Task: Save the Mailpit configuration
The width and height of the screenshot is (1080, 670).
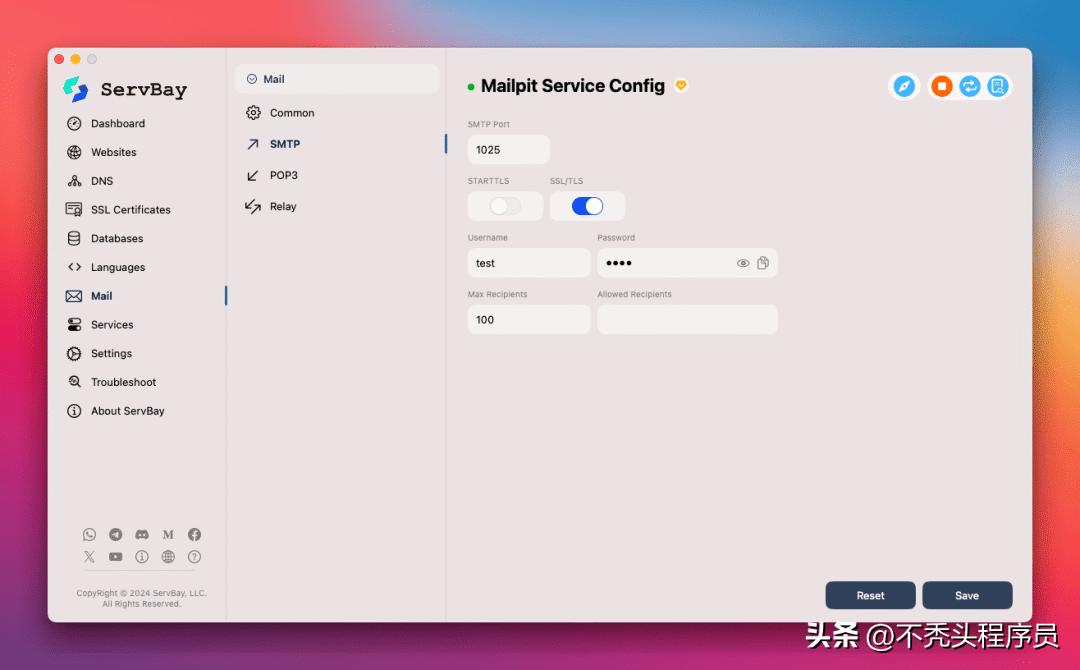Action: click(x=967, y=595)
